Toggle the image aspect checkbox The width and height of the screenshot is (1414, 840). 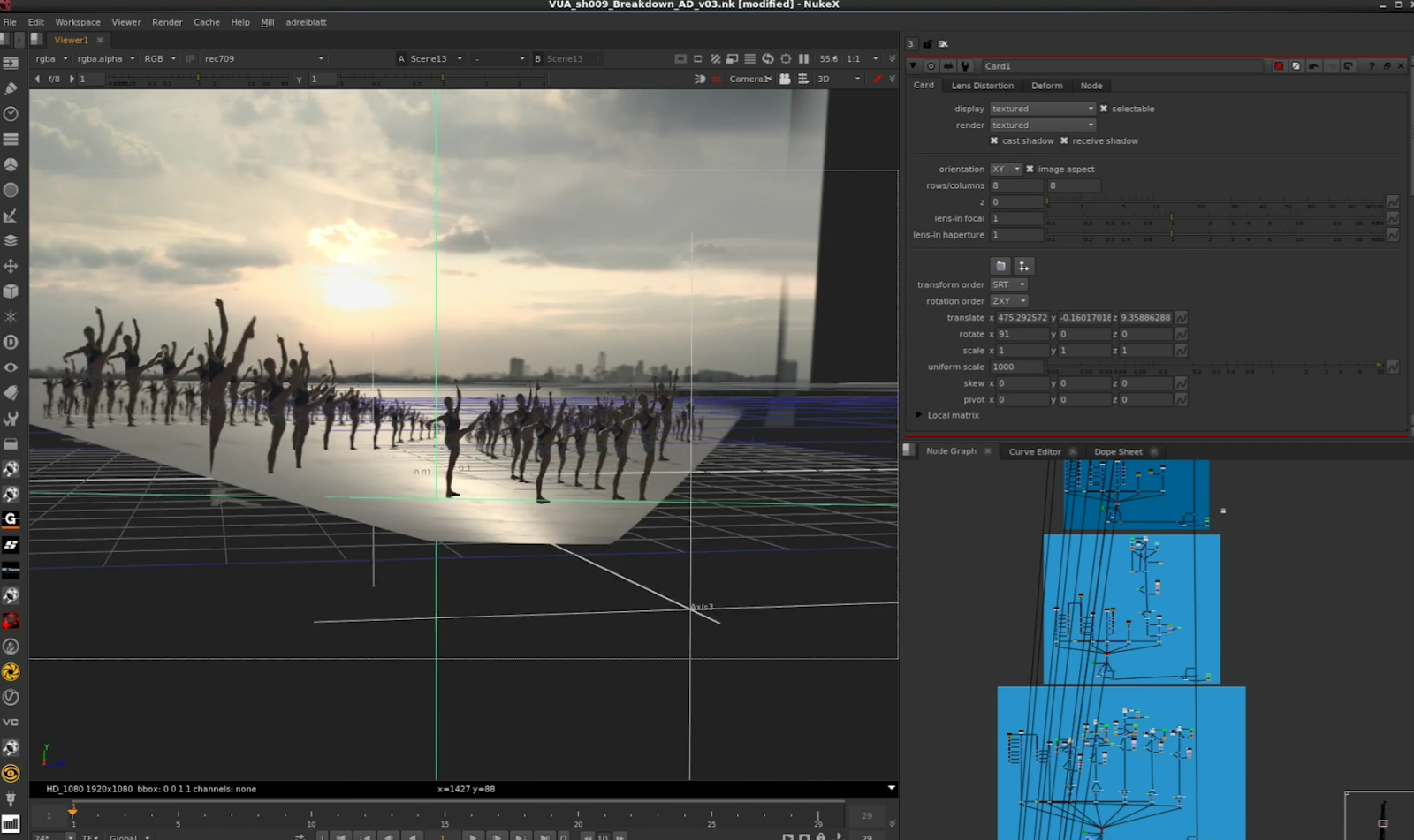pos(1030,170)
